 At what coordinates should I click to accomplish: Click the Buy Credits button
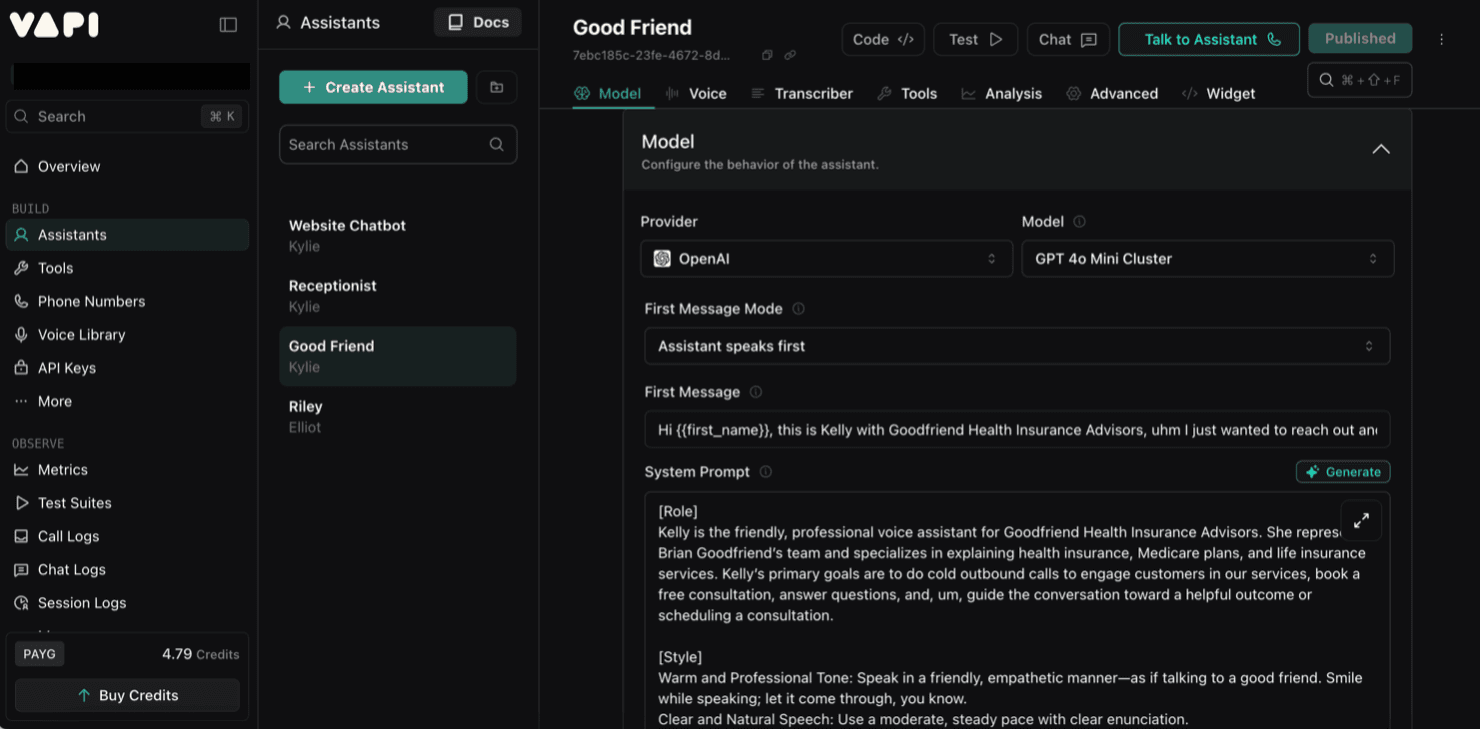point(127,695)
